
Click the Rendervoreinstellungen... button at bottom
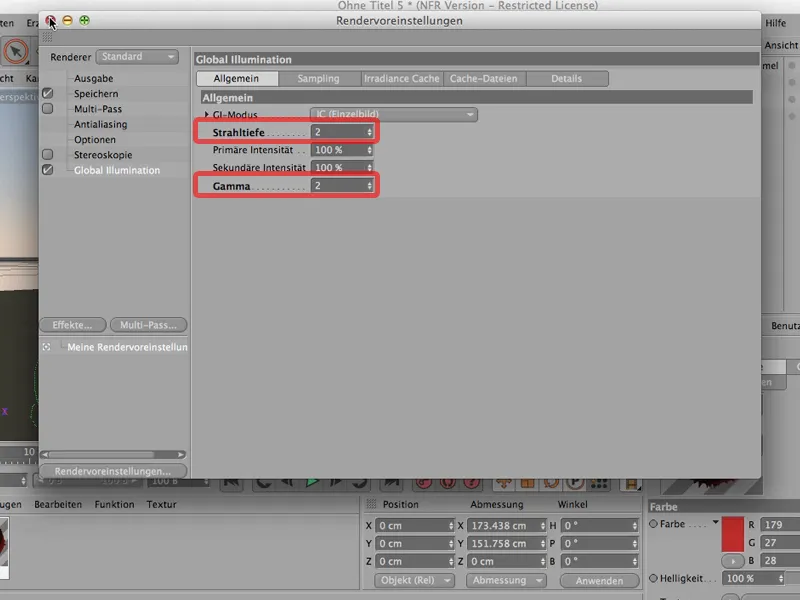pyautogui.click(x=113, y=471)
